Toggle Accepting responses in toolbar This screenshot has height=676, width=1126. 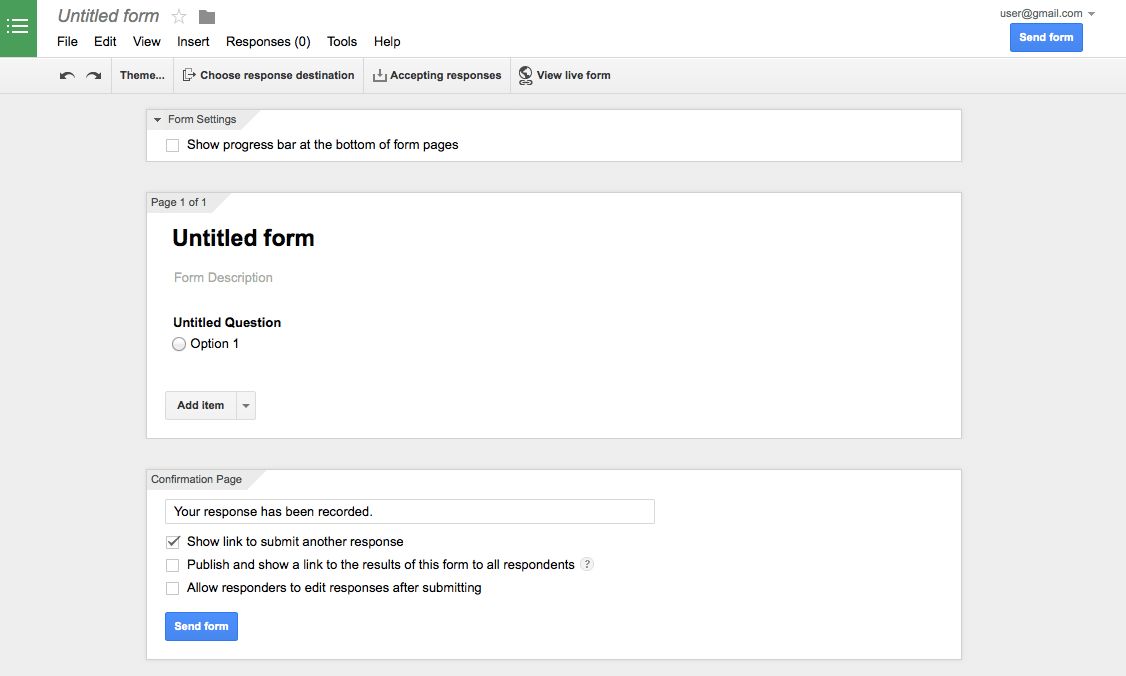pos(437,75)
